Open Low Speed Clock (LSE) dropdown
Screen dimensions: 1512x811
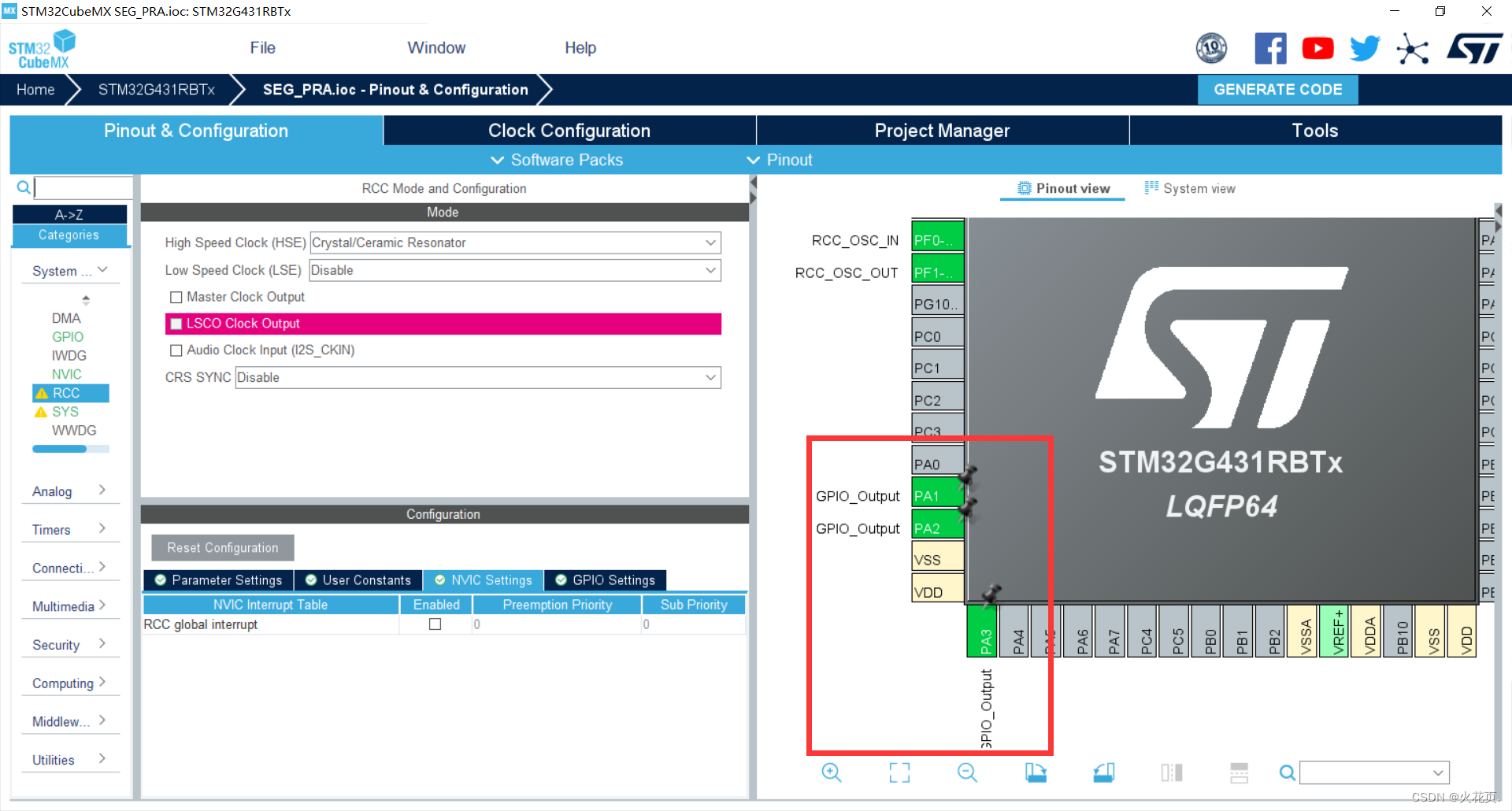[516, 270]
